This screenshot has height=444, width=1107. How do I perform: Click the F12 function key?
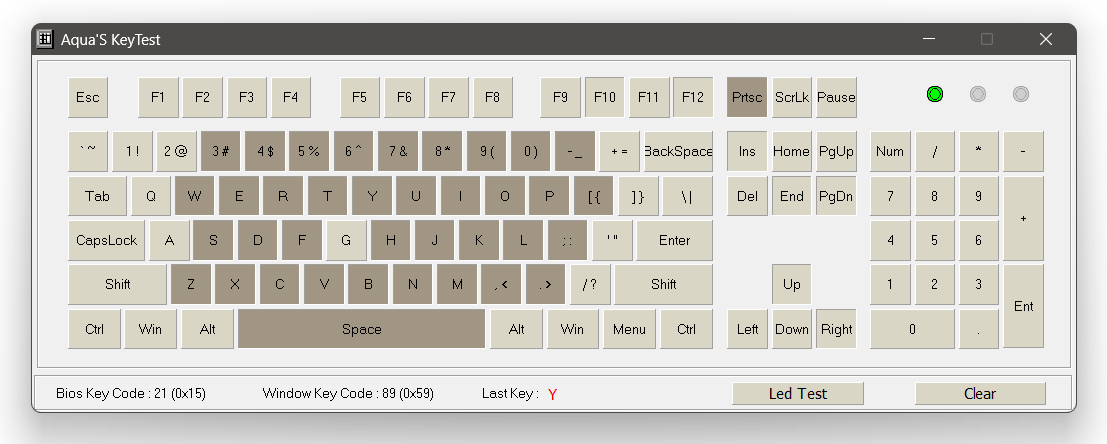click(x=693, y=97)
